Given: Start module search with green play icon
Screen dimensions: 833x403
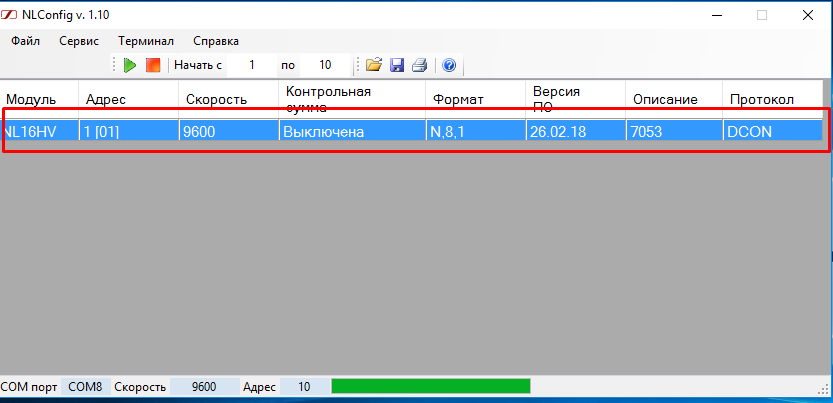Looking at the screenshot, I should pos(130,65).
